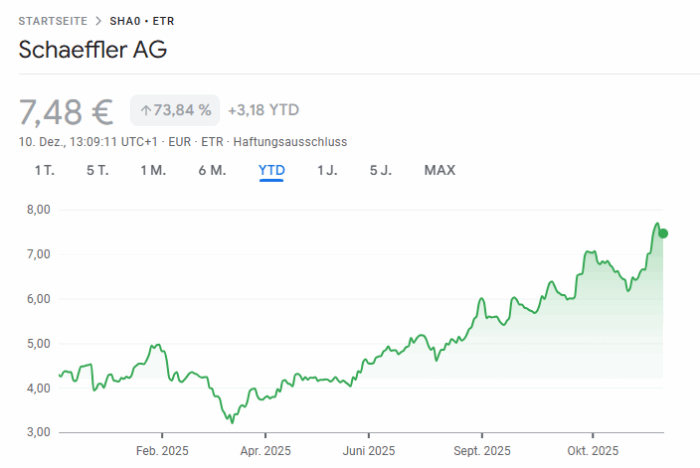Click the STARTSEITE breadcrumb link

point(52,21)
